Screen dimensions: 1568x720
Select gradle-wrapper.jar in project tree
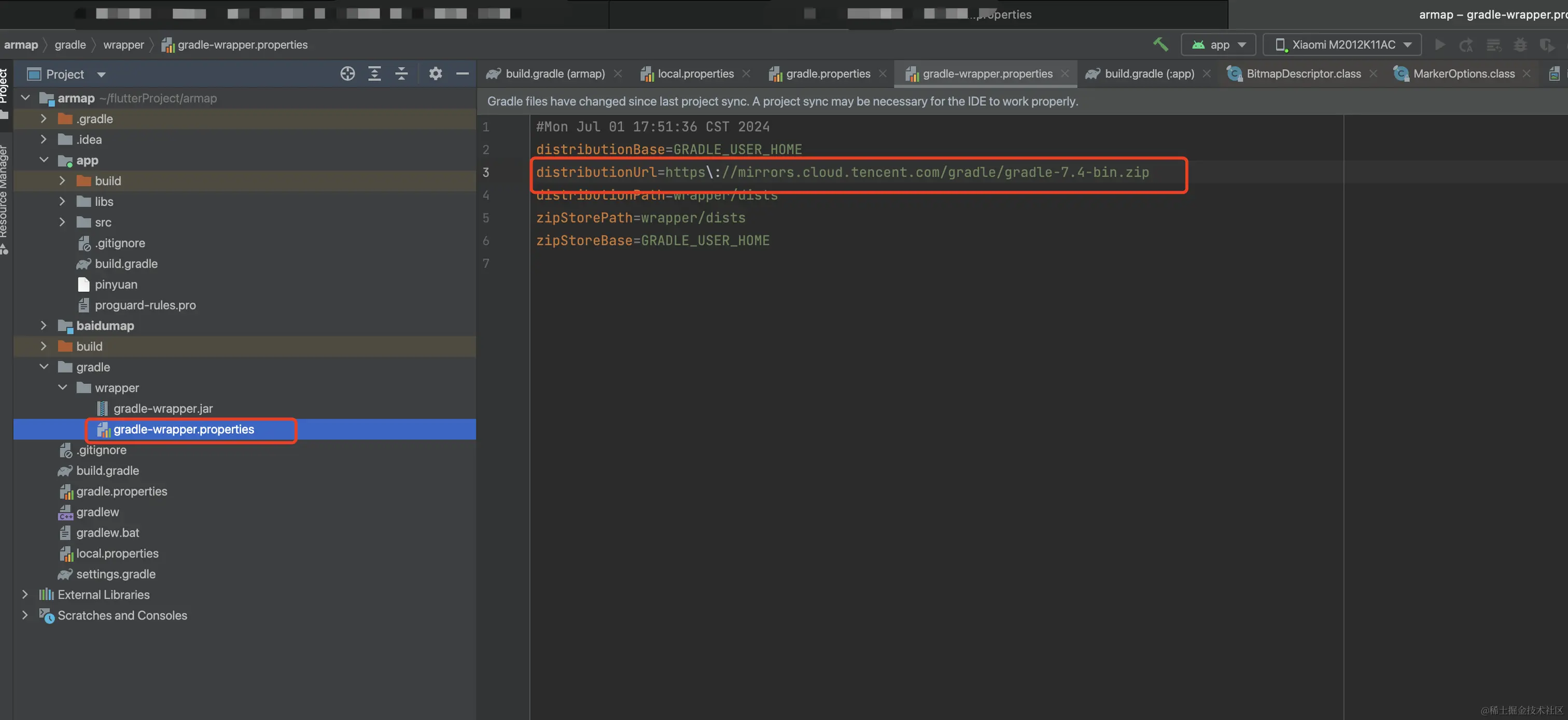coord(162,408)
